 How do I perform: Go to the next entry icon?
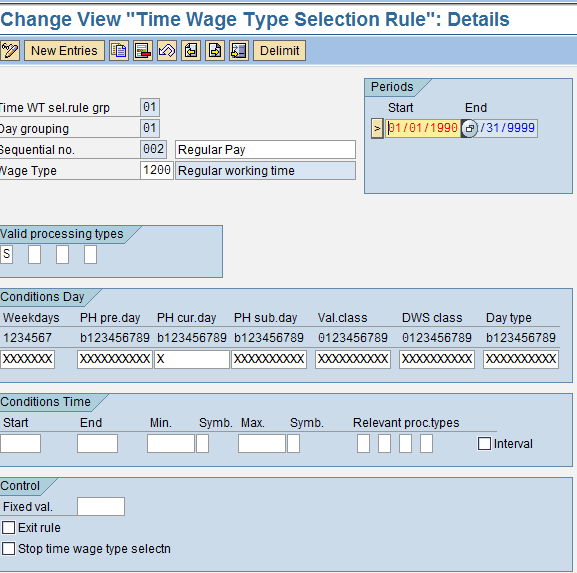(215, 50)
